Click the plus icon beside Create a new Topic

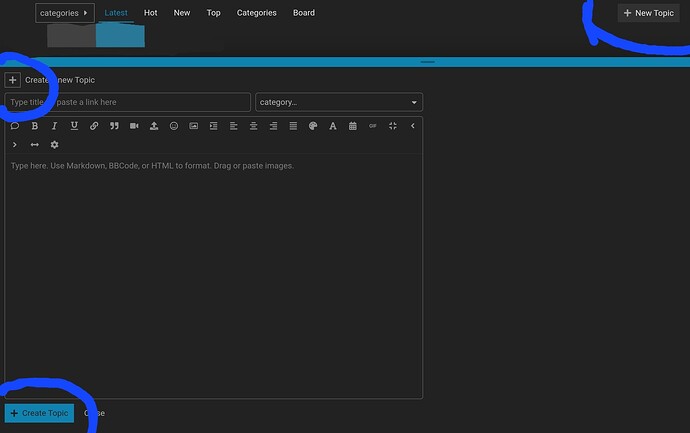coord(12,80)
